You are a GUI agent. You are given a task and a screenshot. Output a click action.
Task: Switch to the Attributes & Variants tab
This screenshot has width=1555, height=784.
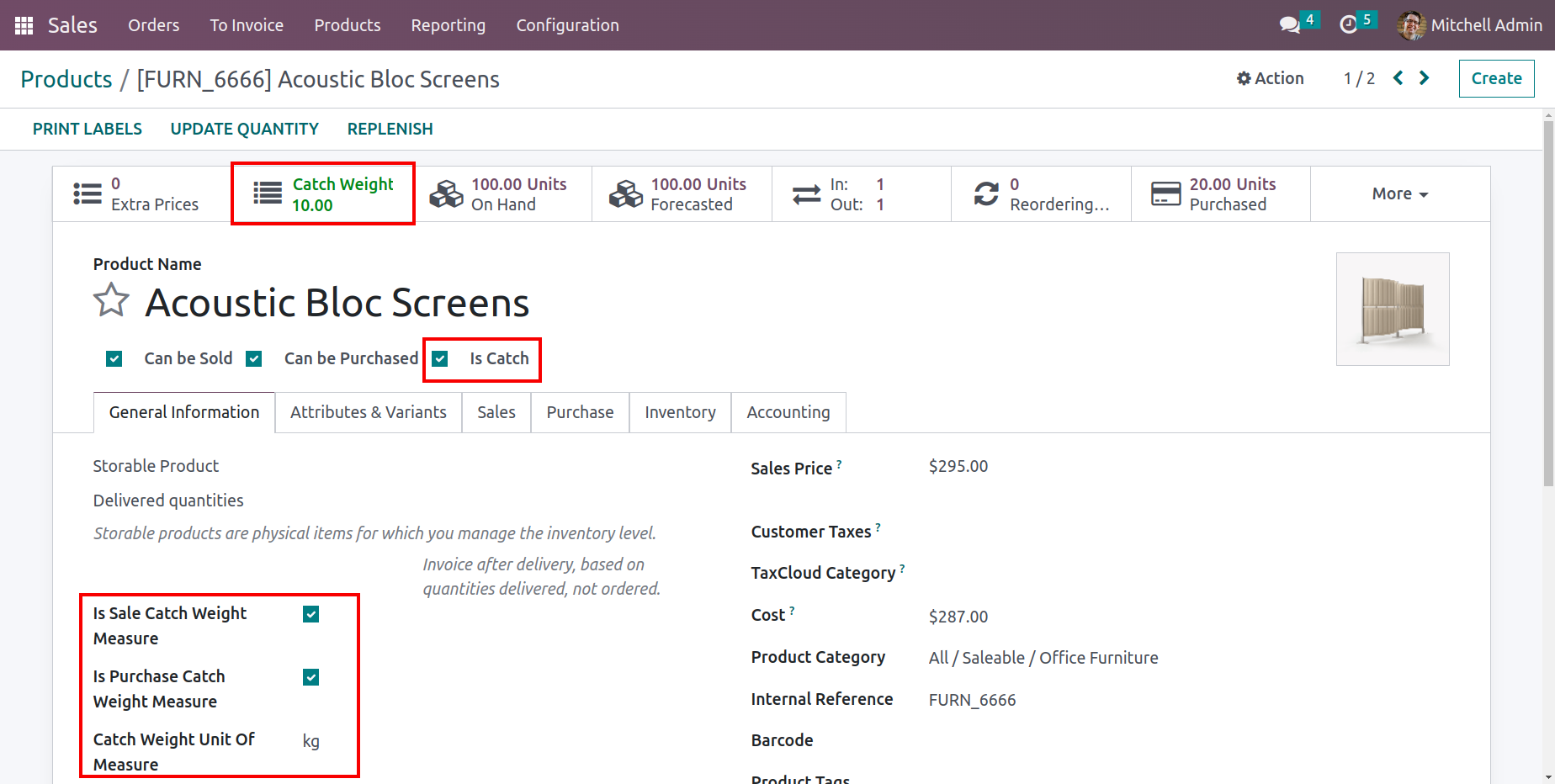click(x=369, y=412)
